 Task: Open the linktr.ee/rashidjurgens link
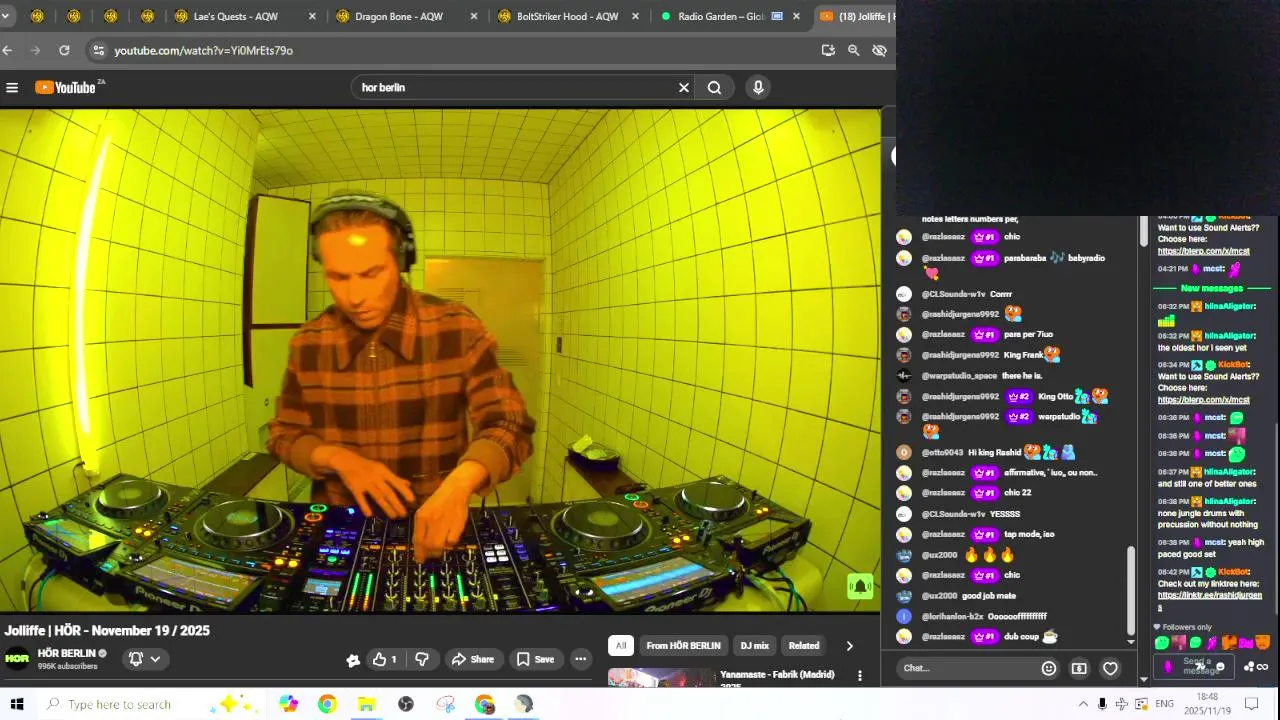(x=1209, y=601)
